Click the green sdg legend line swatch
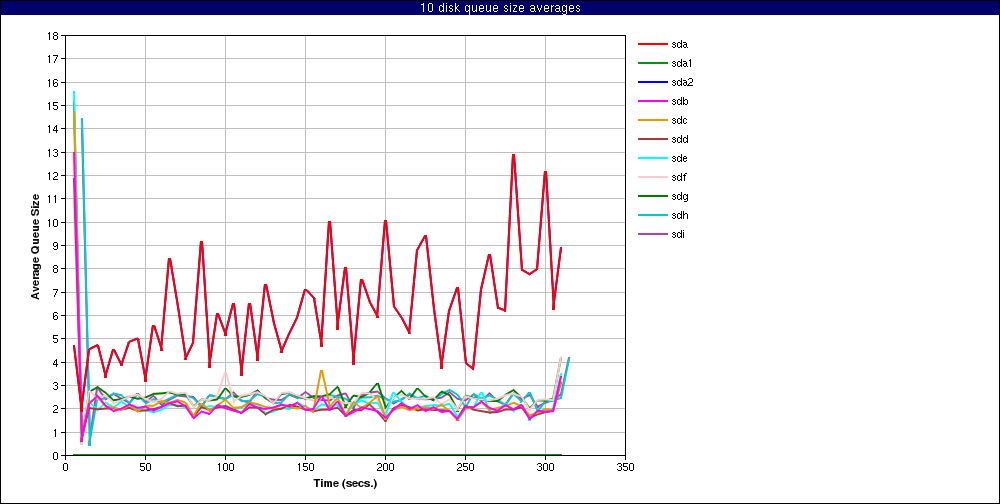This screenshot has width=1000, height=504. point(651,196)
